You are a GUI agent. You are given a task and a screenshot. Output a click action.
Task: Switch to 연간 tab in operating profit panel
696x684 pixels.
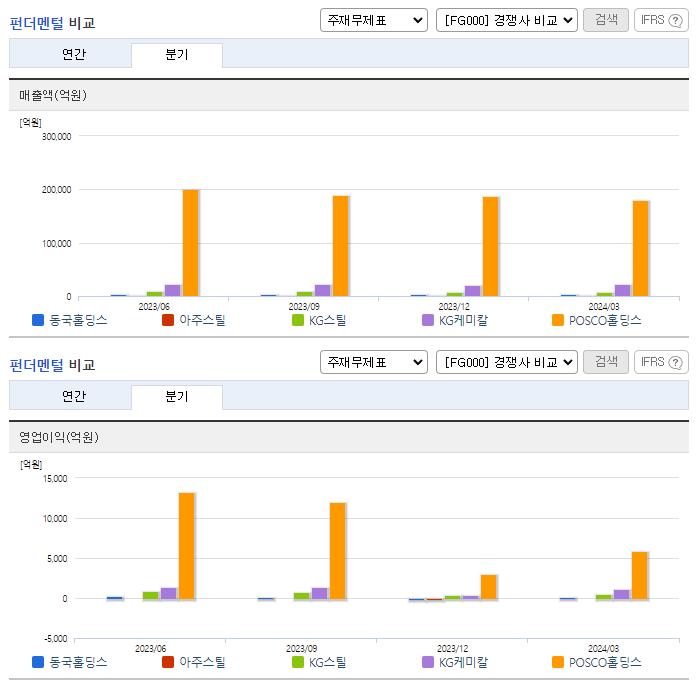pyautogui.click(x=74, y=396)
